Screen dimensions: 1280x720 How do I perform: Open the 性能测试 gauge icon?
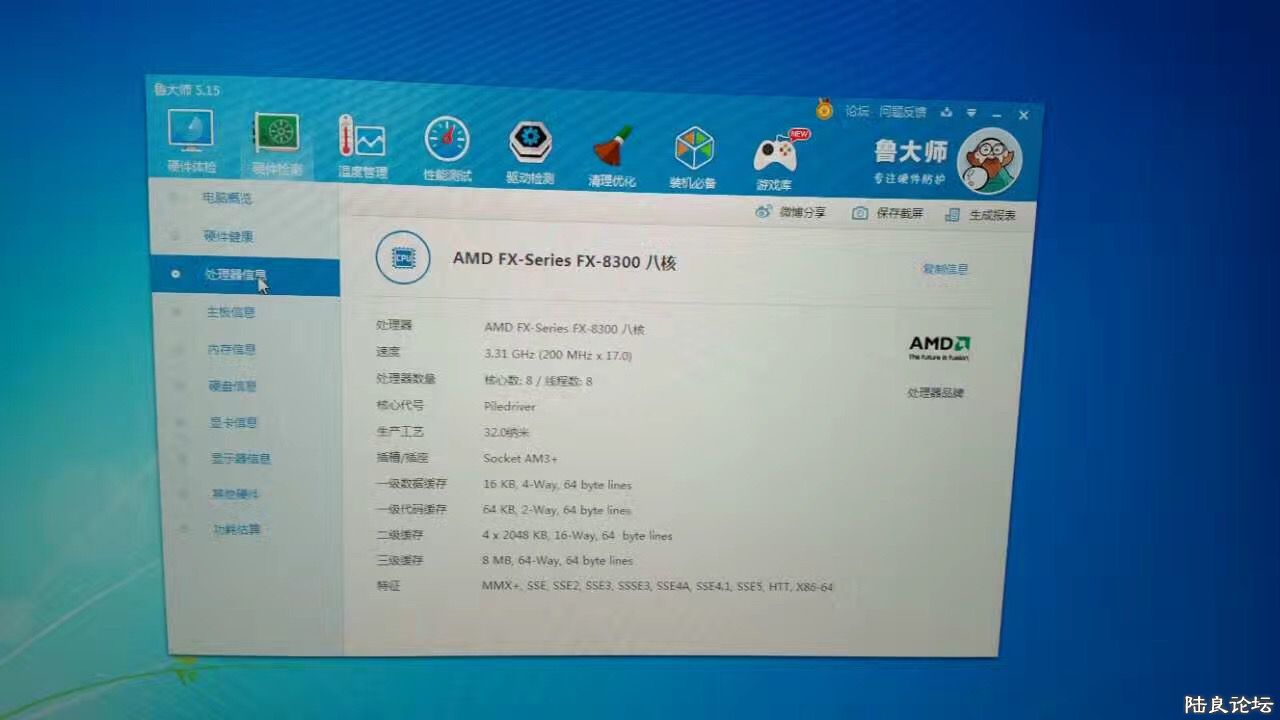pyautogui.click(x=447, y=141)
